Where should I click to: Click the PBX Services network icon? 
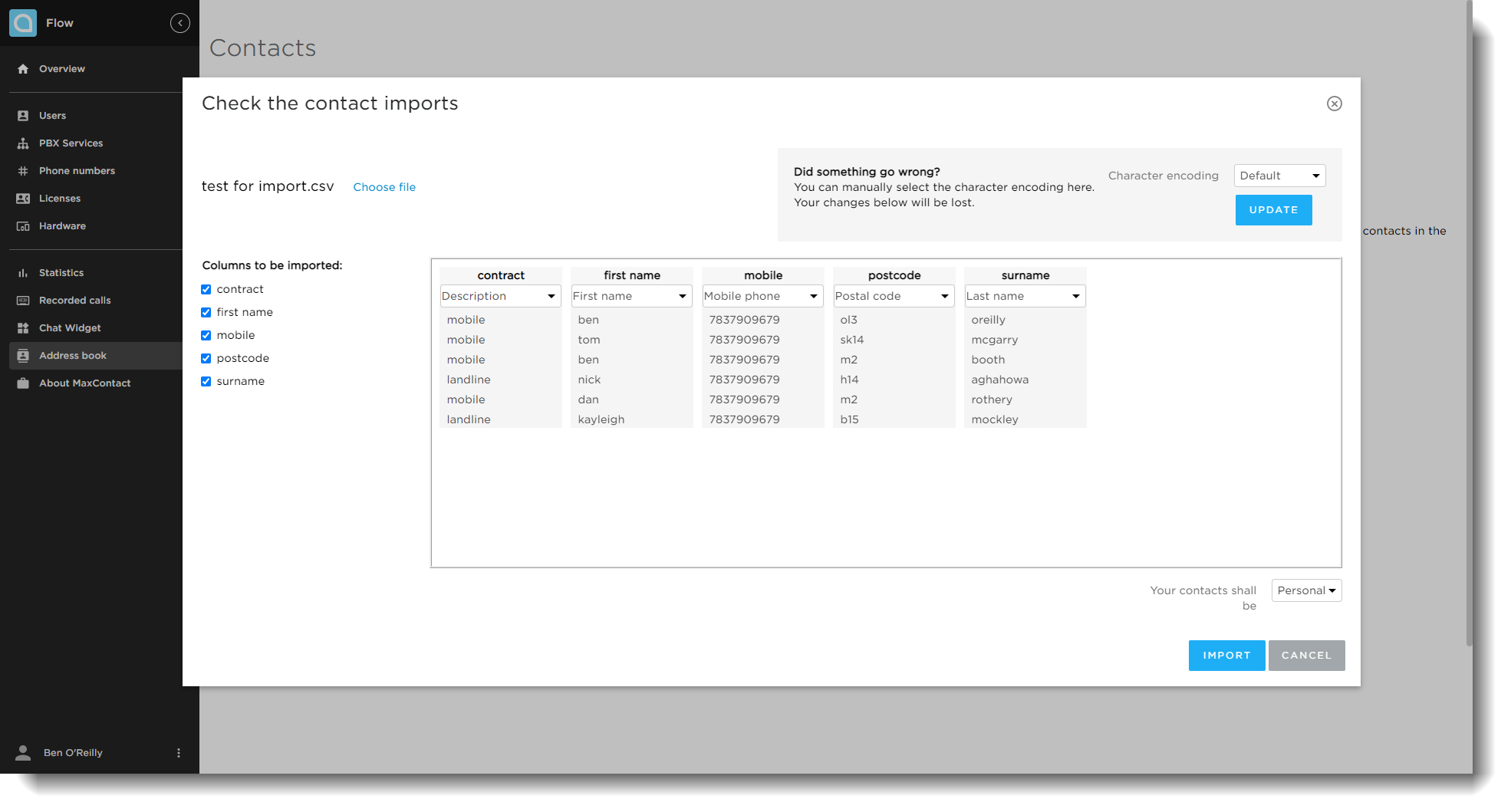click(23, 143)
